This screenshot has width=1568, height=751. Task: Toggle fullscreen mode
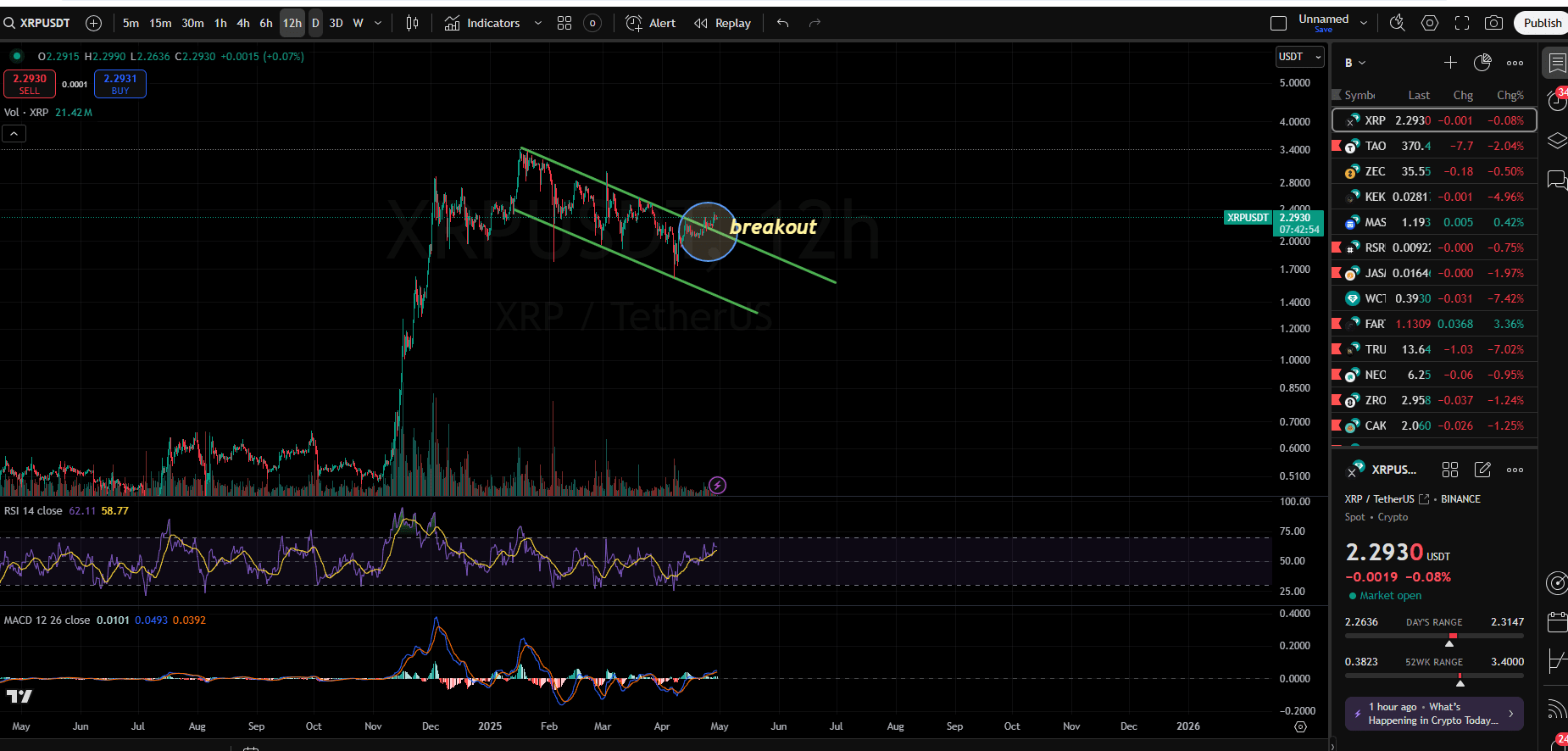click(1462, 23)
